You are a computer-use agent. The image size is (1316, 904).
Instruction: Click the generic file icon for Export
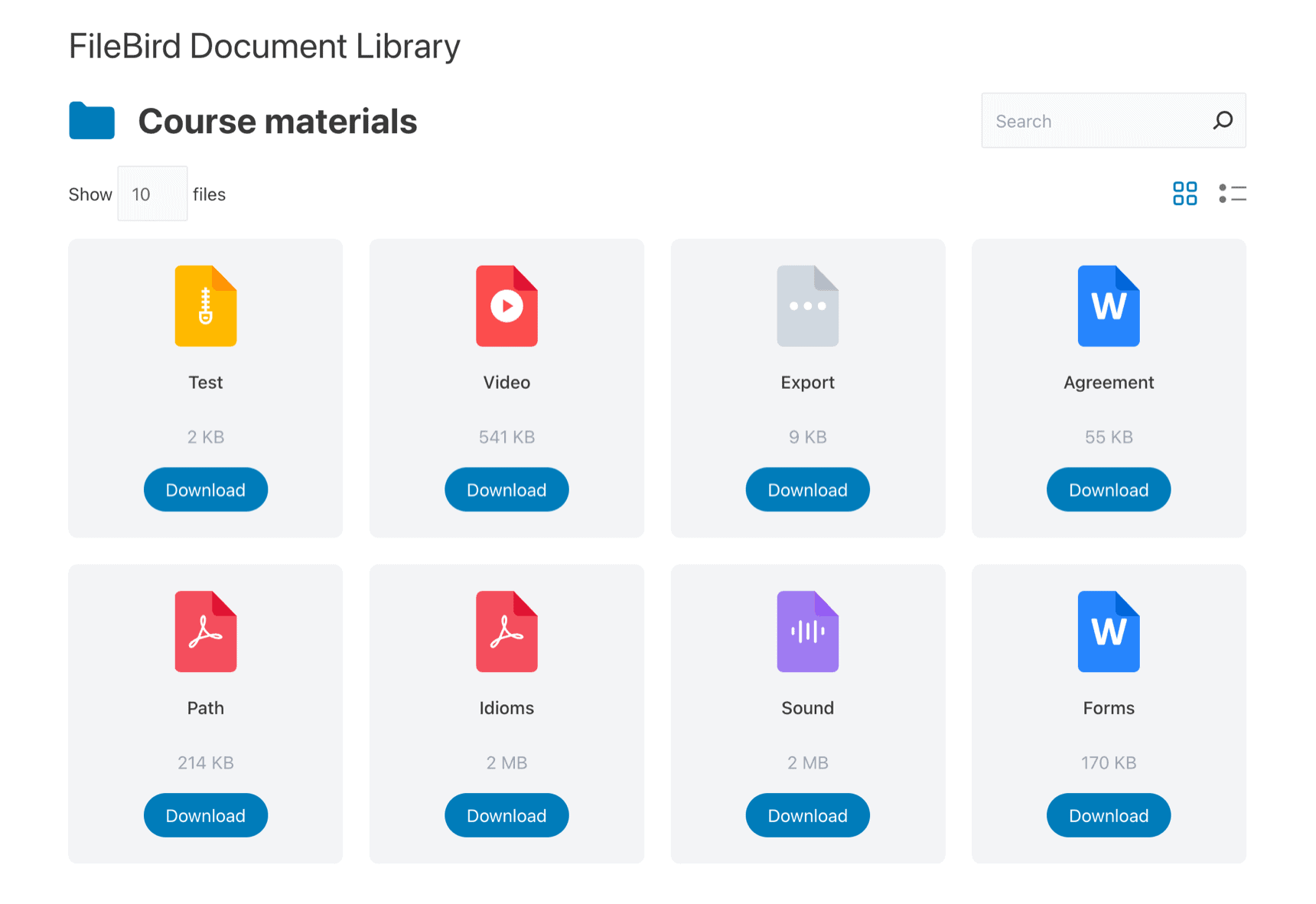tap(807, 305)
